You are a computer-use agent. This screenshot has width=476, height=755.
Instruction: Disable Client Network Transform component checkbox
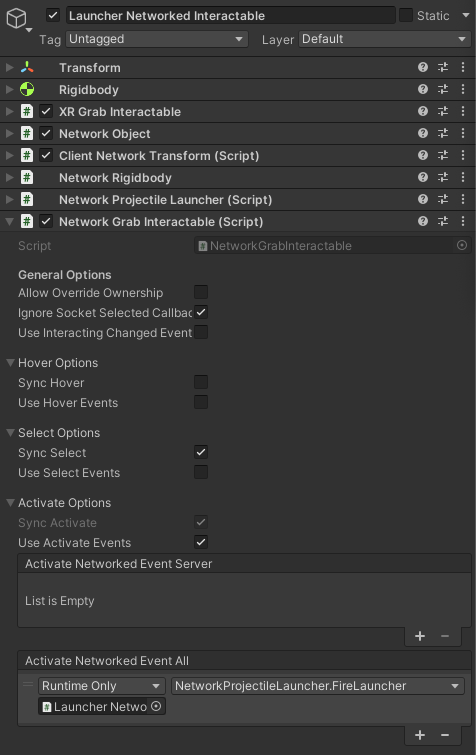46,155
